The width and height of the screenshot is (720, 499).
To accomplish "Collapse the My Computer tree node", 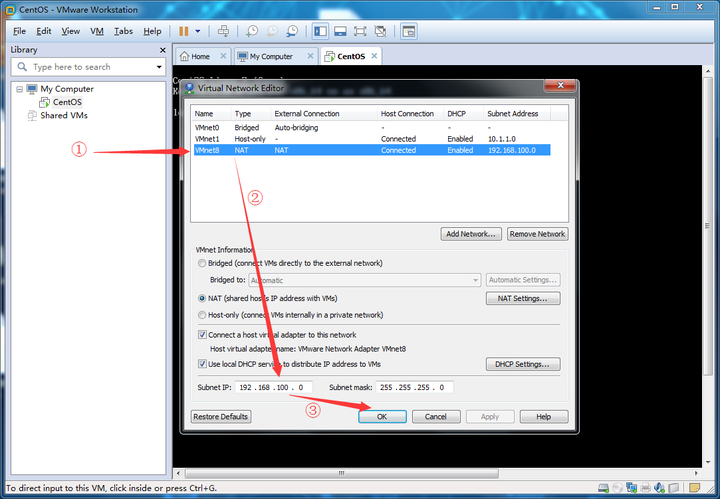I will pyautogui.click(x=19, y=89).
